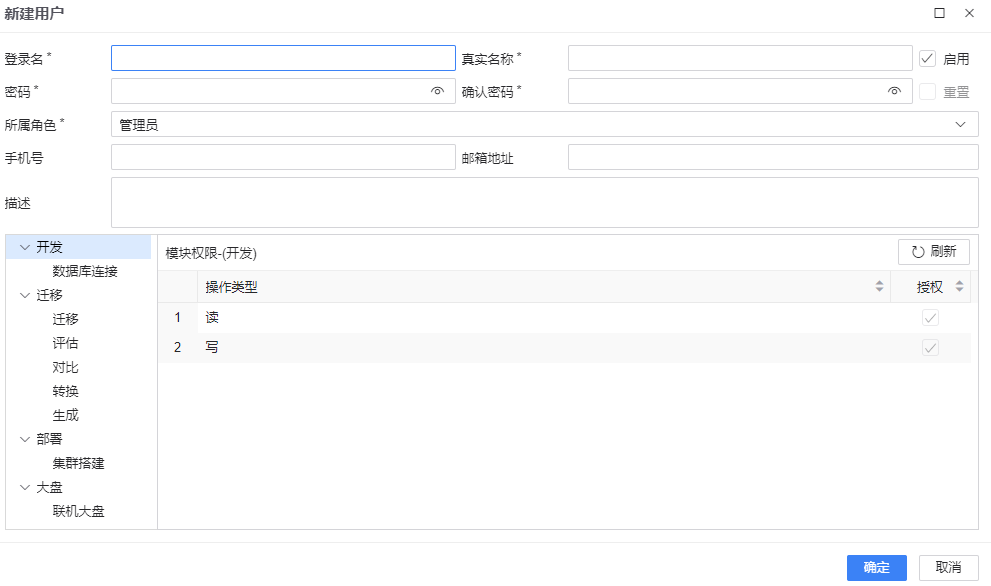Screen dimensions: 991x586
Task: Collapse the 大盘 tree node
Action: (x=25, y=487)
